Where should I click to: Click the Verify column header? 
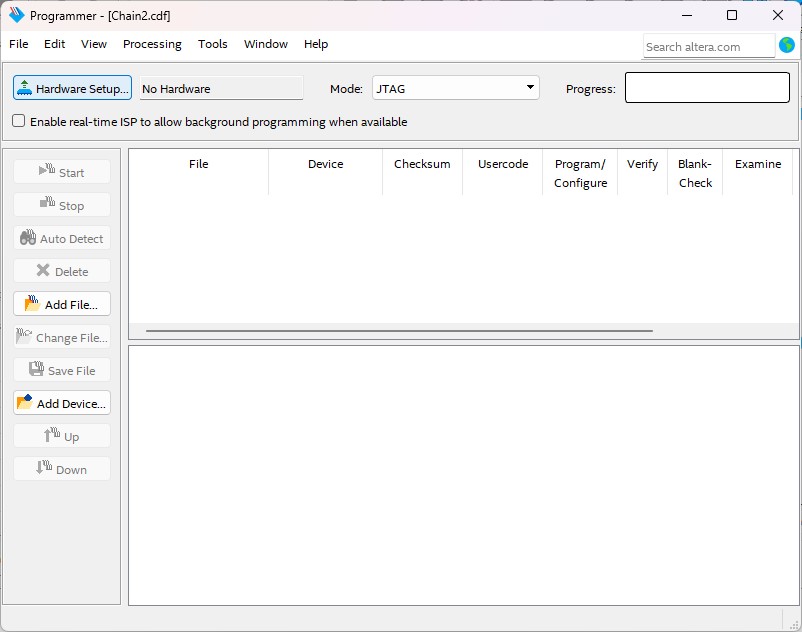click(x=642, y=172)
